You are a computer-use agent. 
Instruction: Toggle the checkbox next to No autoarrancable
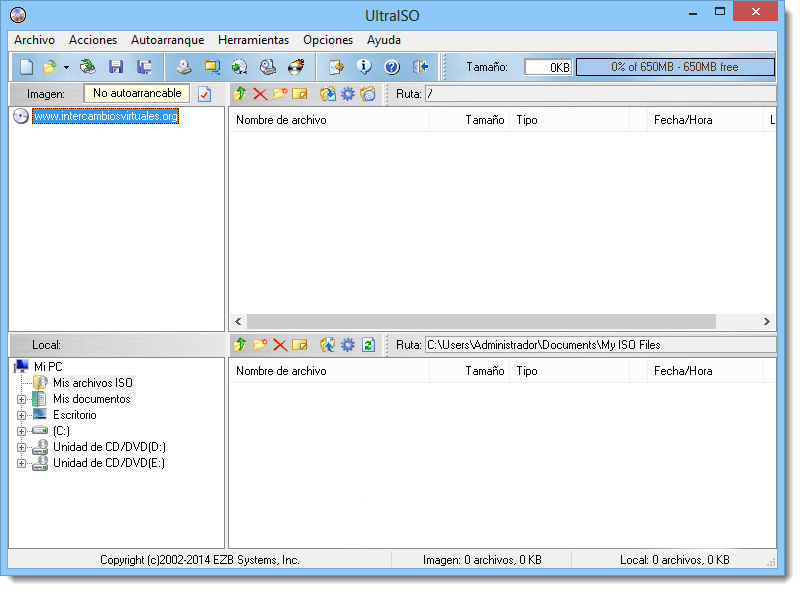(x=207, y=92)
